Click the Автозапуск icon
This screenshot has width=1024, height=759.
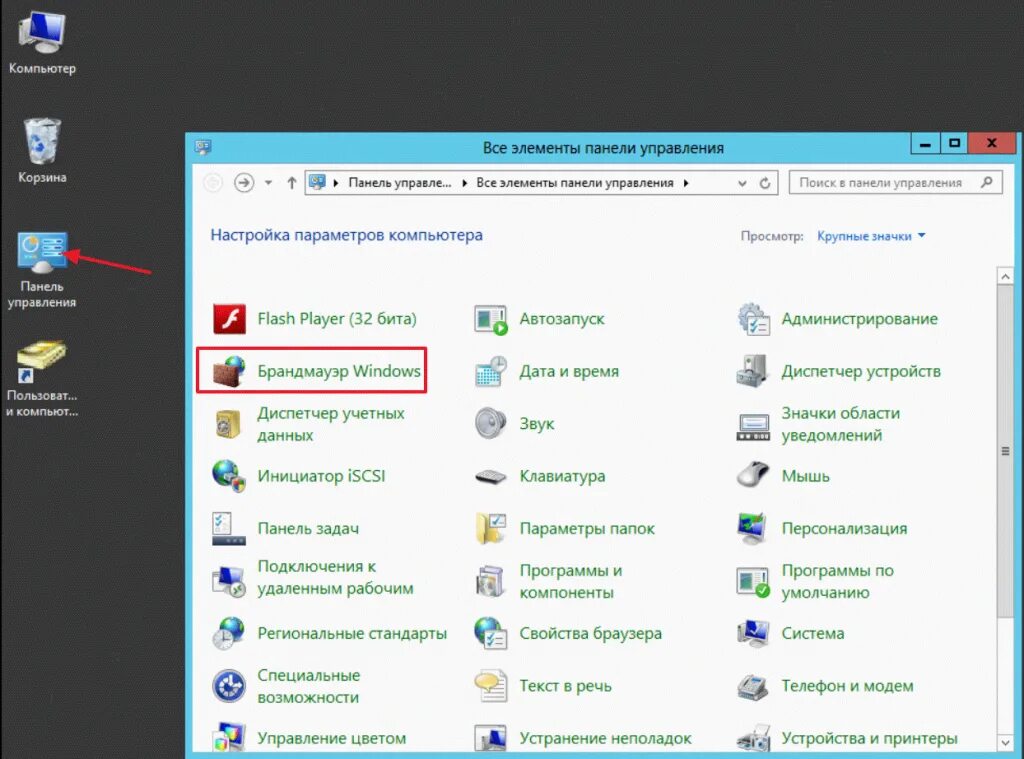(491, 319)
